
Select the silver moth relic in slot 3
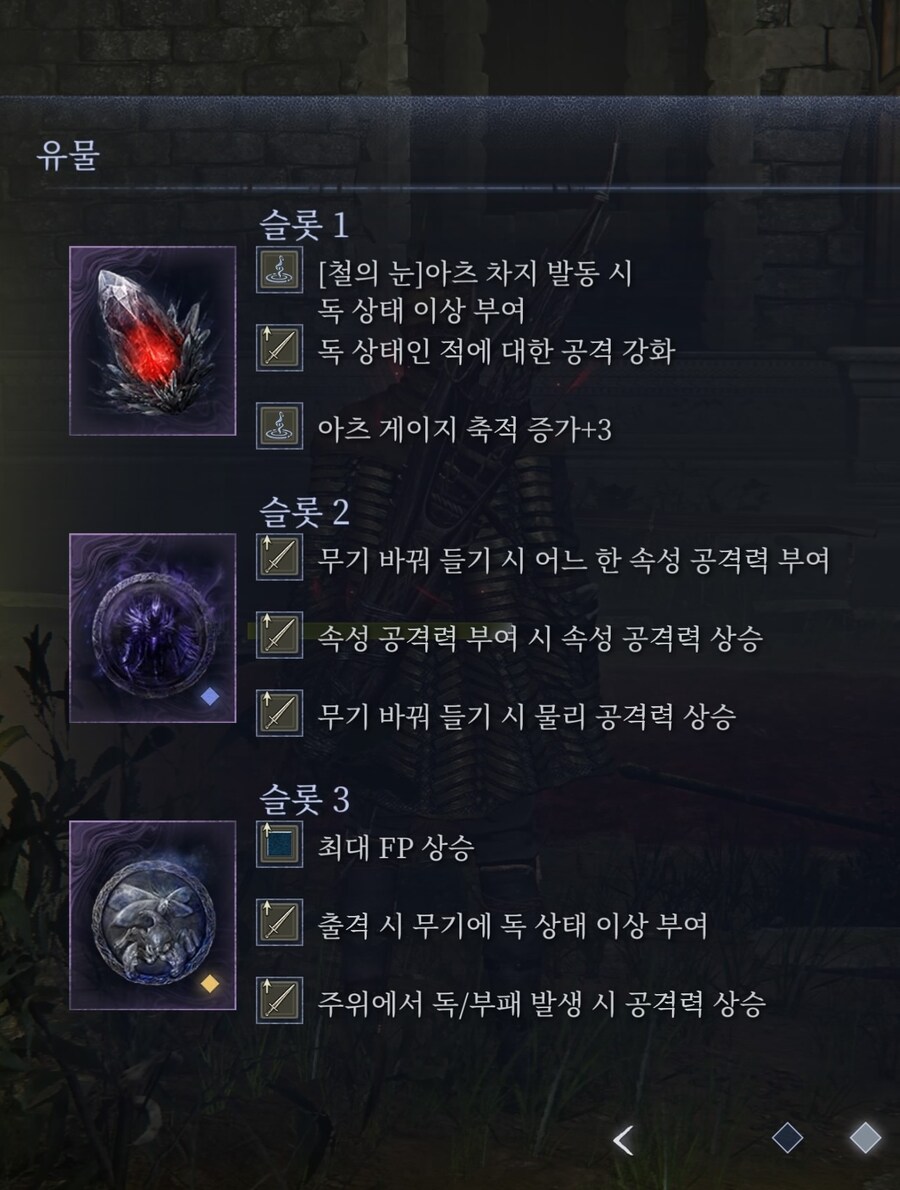tap(153, 915)
